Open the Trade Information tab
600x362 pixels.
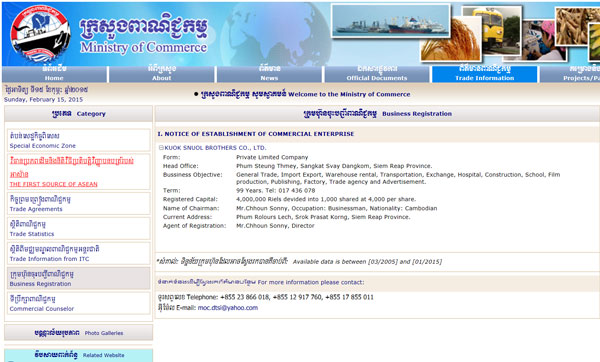[484, 73]
